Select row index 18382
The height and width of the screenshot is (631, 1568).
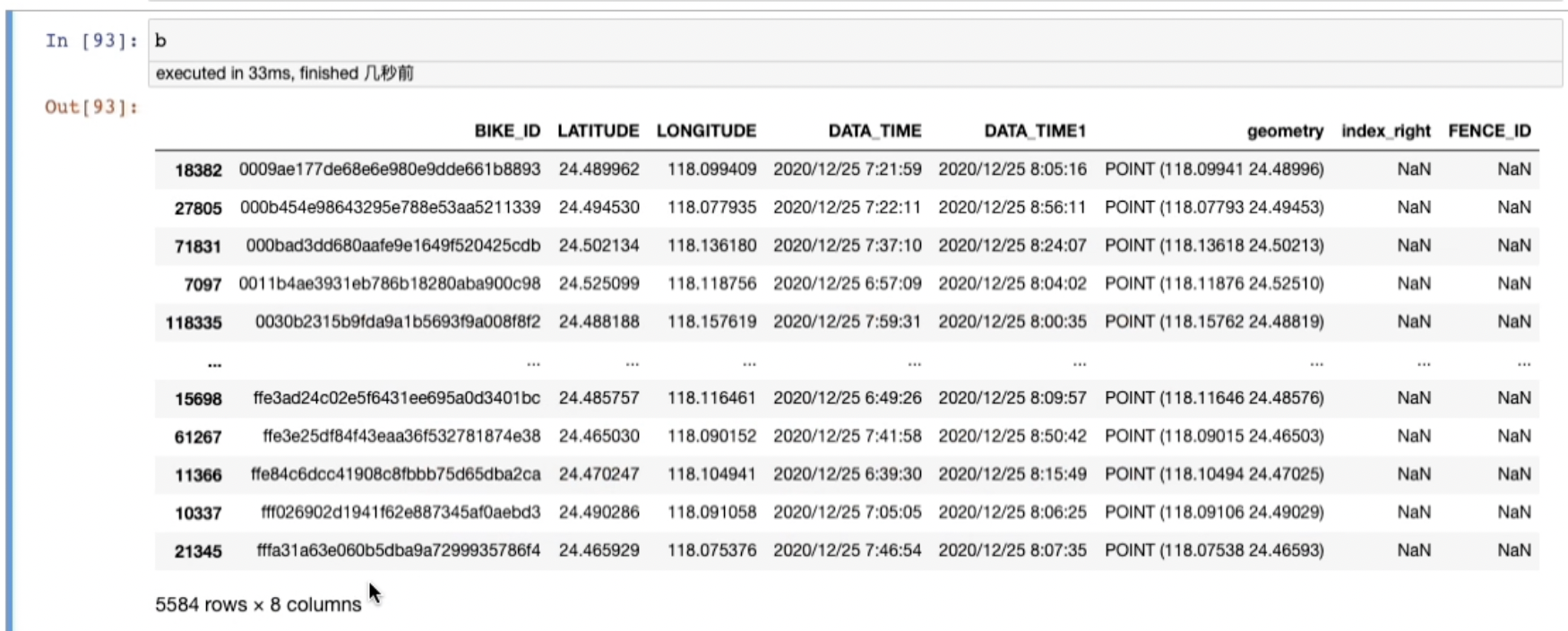tap(198, 170)
